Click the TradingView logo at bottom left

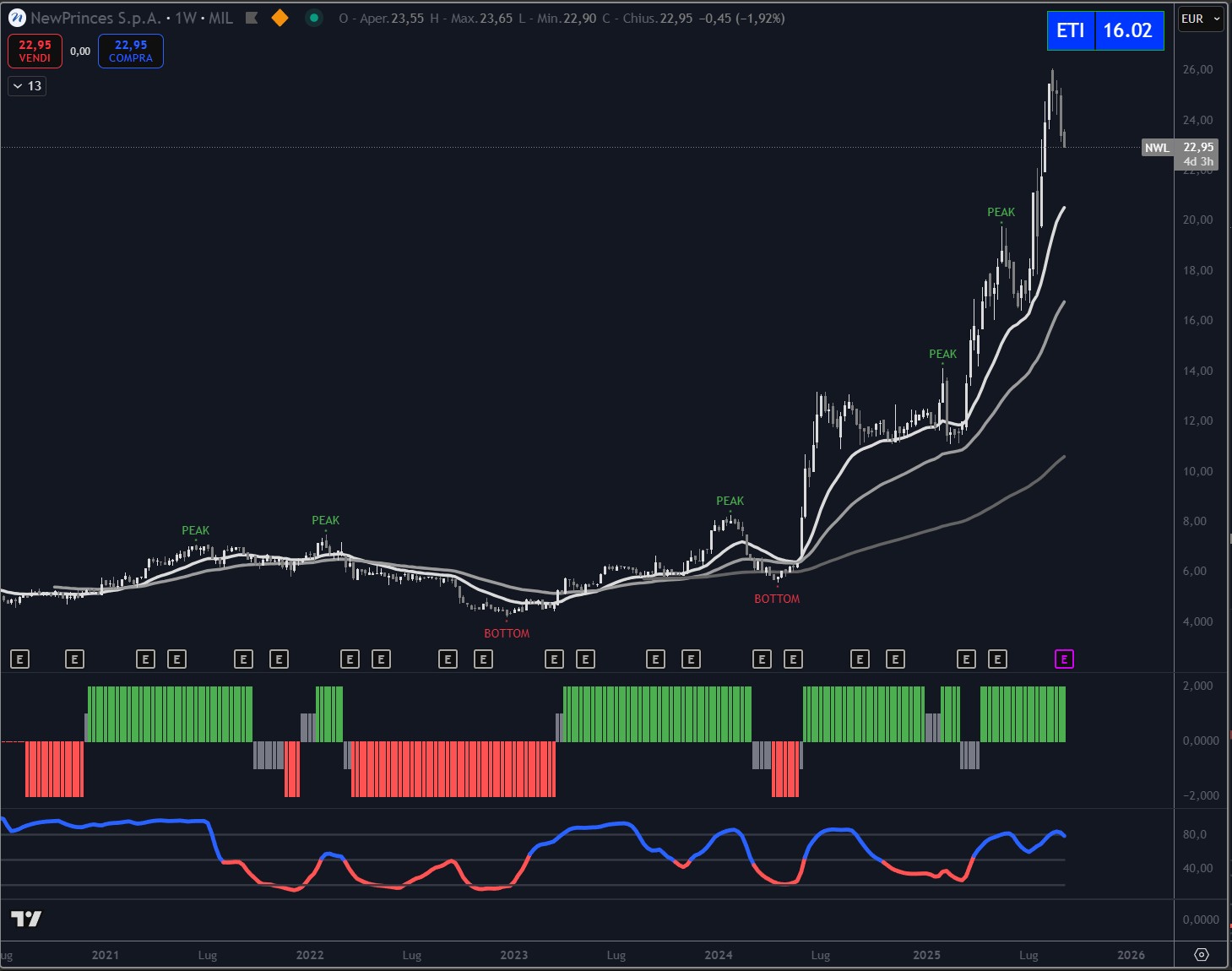(26, 919)
